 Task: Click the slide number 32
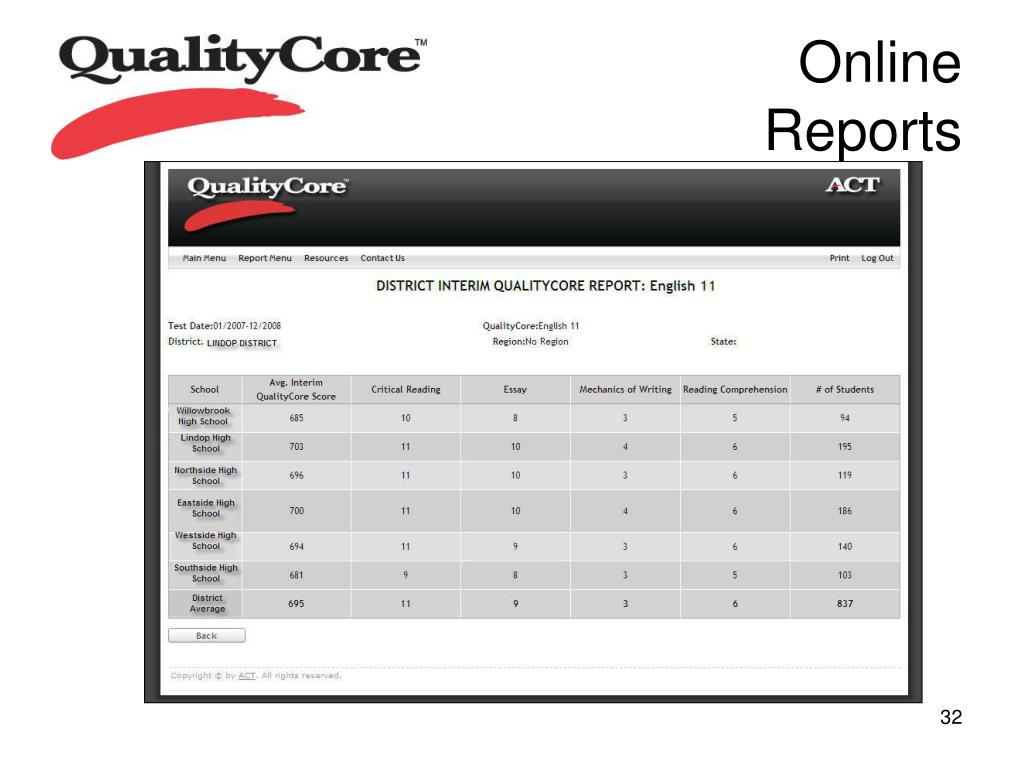coord(951,717)
